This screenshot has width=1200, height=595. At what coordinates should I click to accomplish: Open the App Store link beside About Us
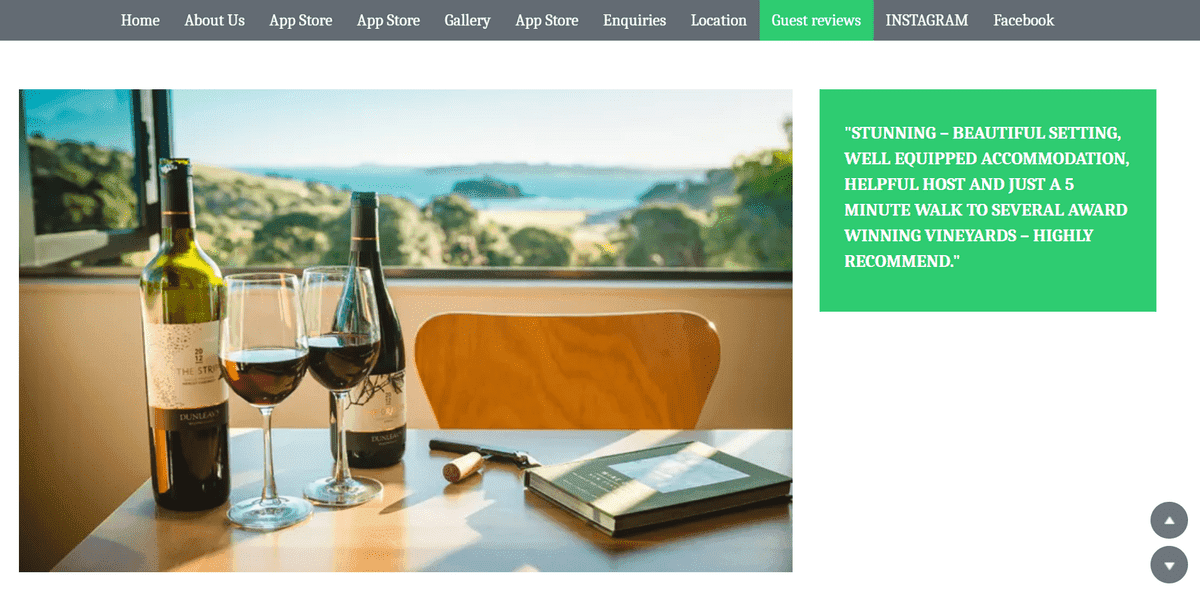(x=300, y=20)
